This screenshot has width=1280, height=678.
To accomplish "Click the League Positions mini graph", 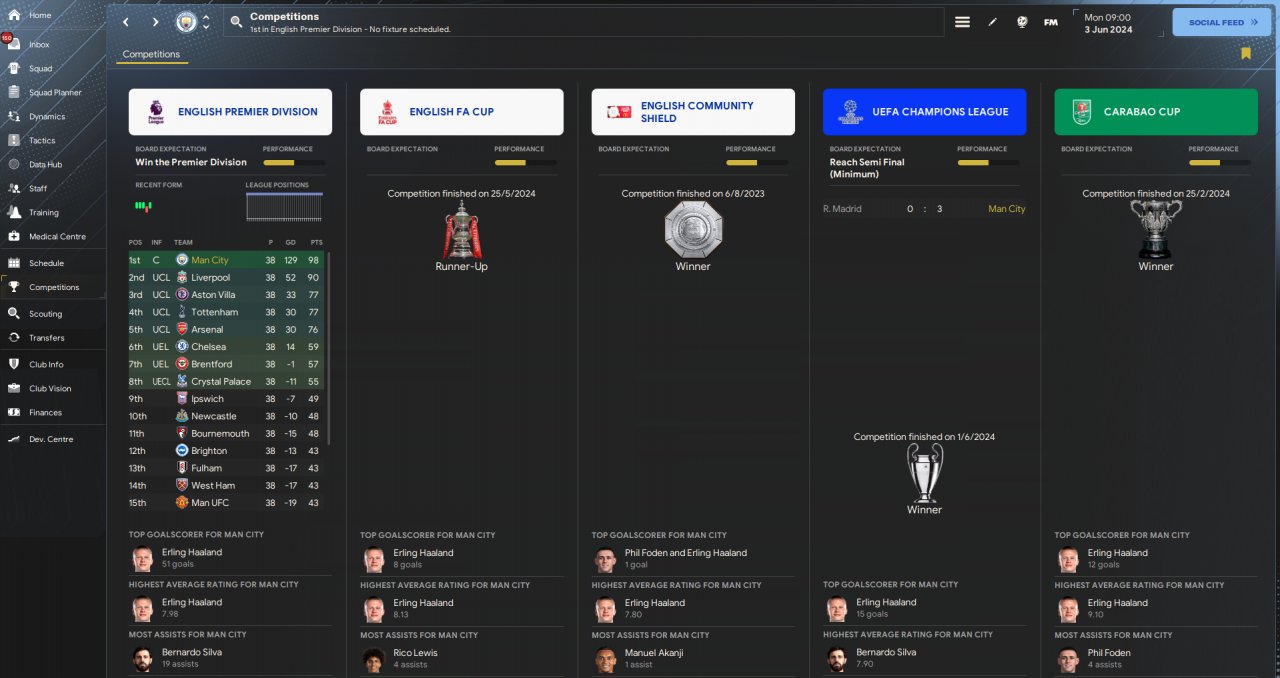I will pyautogui.click(x=284, y=207).
